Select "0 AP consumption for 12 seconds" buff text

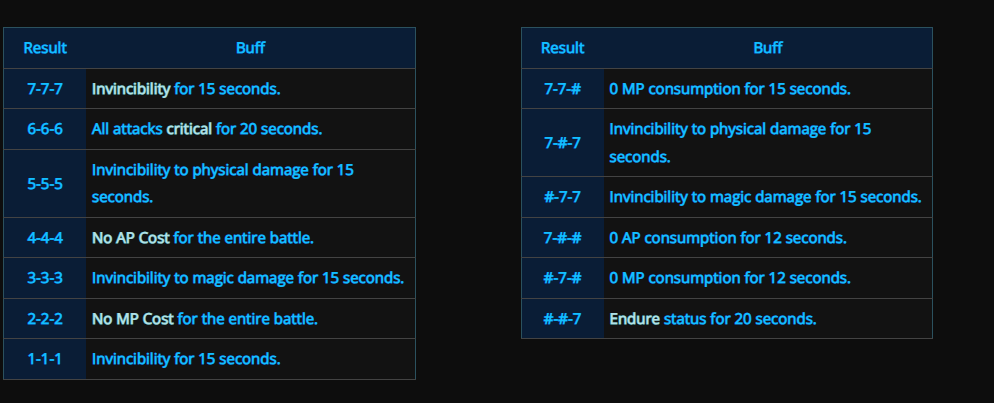pyautogui.click(x=727, y=238)
